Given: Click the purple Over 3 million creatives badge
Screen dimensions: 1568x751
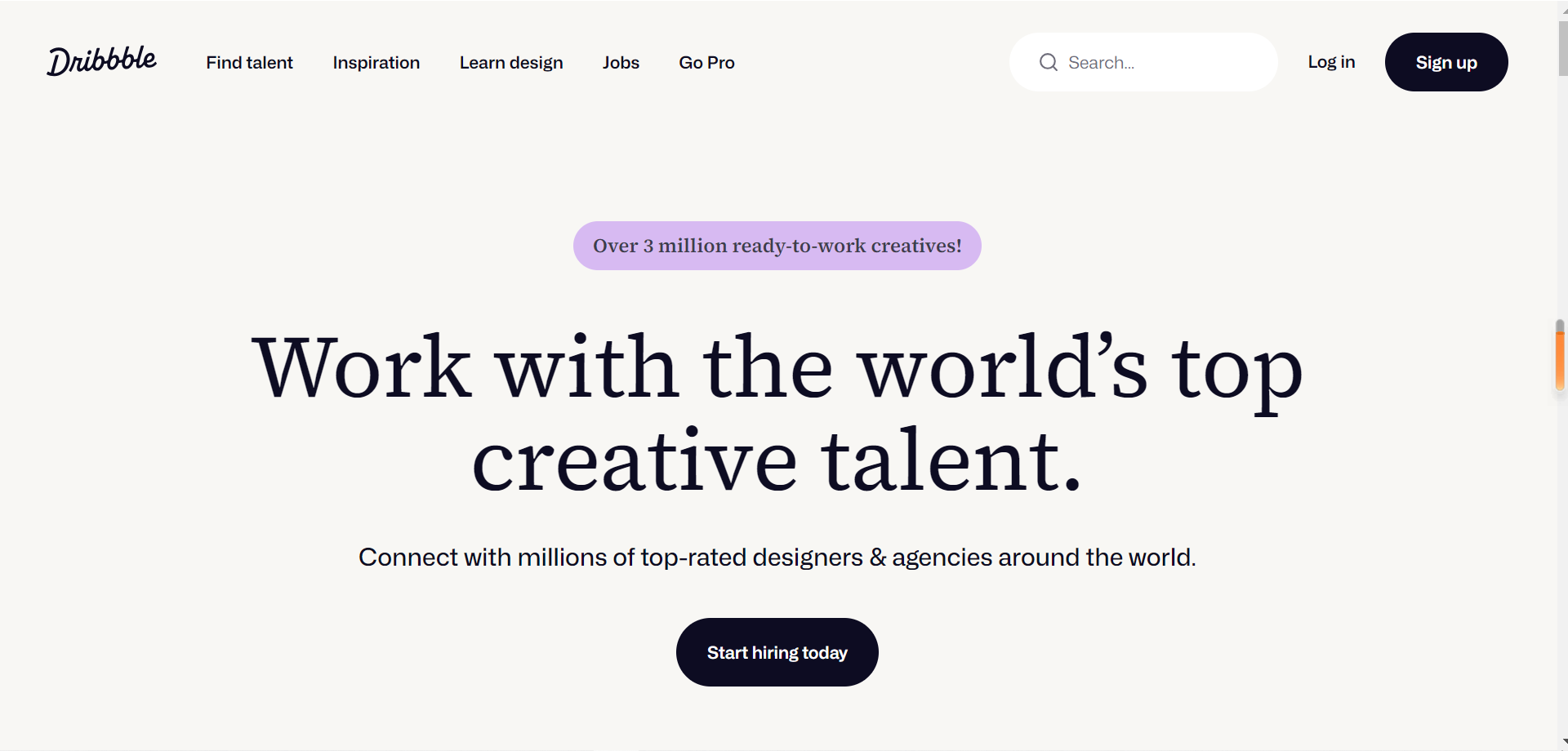Looking at the screenshot, I should (777, 246).
